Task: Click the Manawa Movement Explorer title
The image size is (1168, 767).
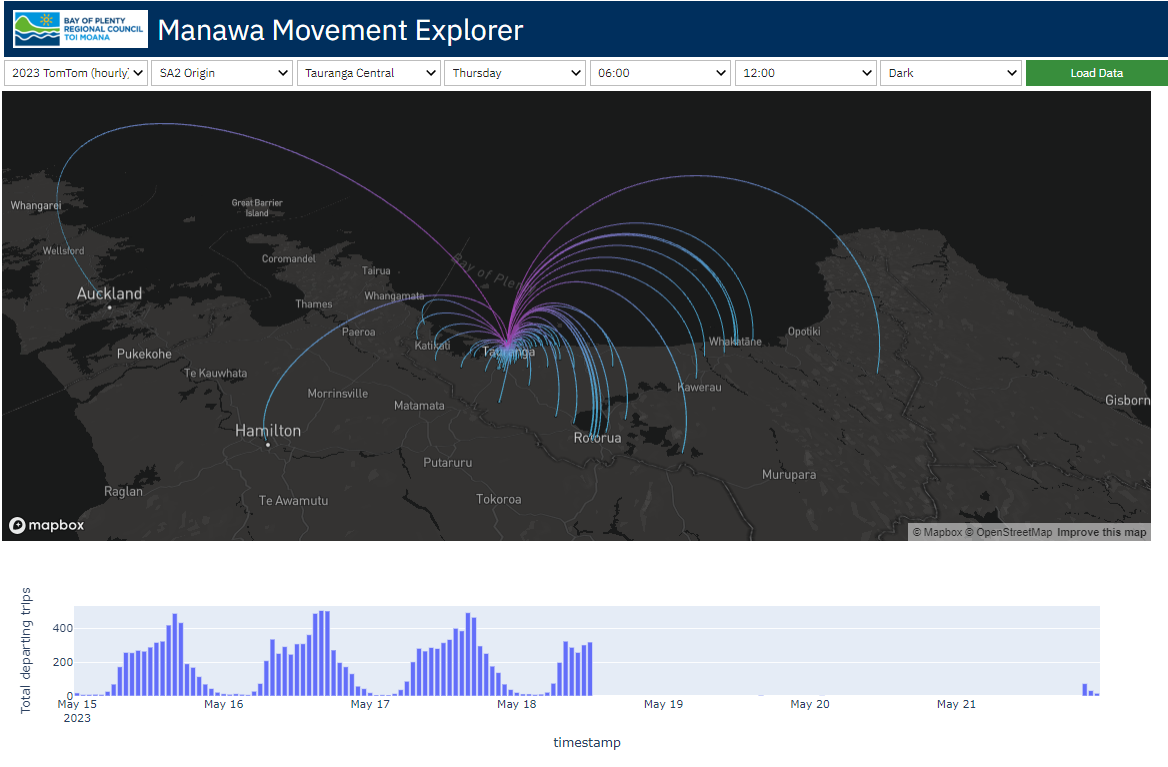Action: pos(340,30)
